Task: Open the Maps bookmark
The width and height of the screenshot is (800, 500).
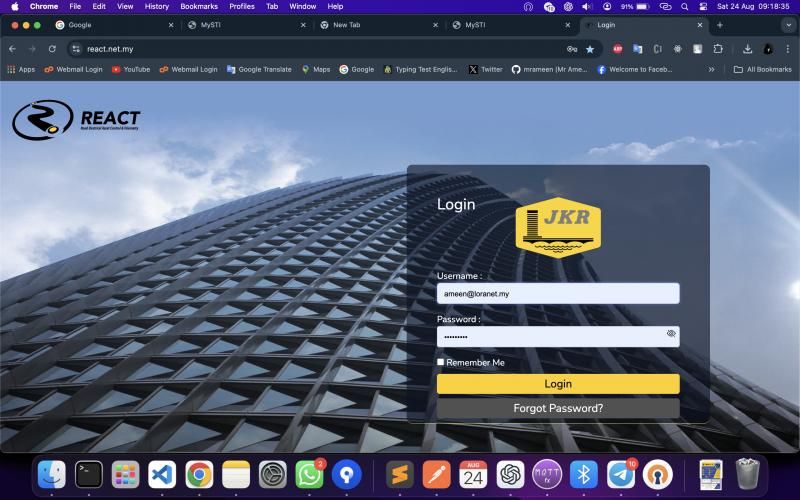Action: point(316,69)
